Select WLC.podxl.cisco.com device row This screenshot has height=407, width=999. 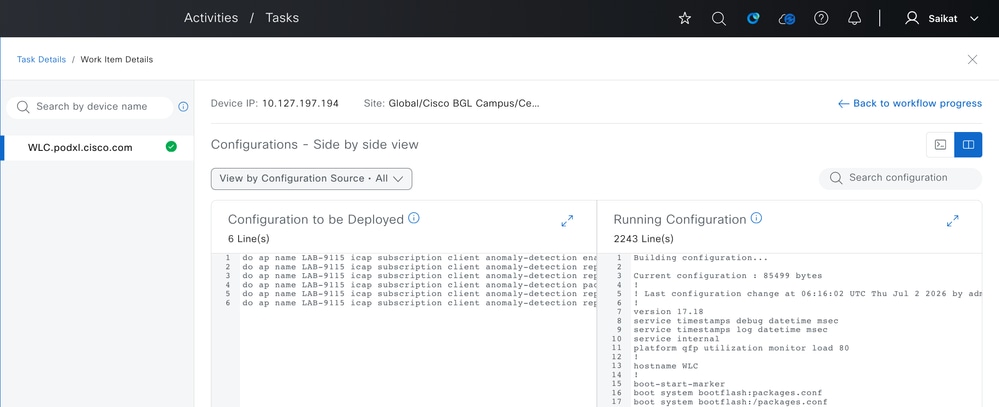tap(99, 147)
